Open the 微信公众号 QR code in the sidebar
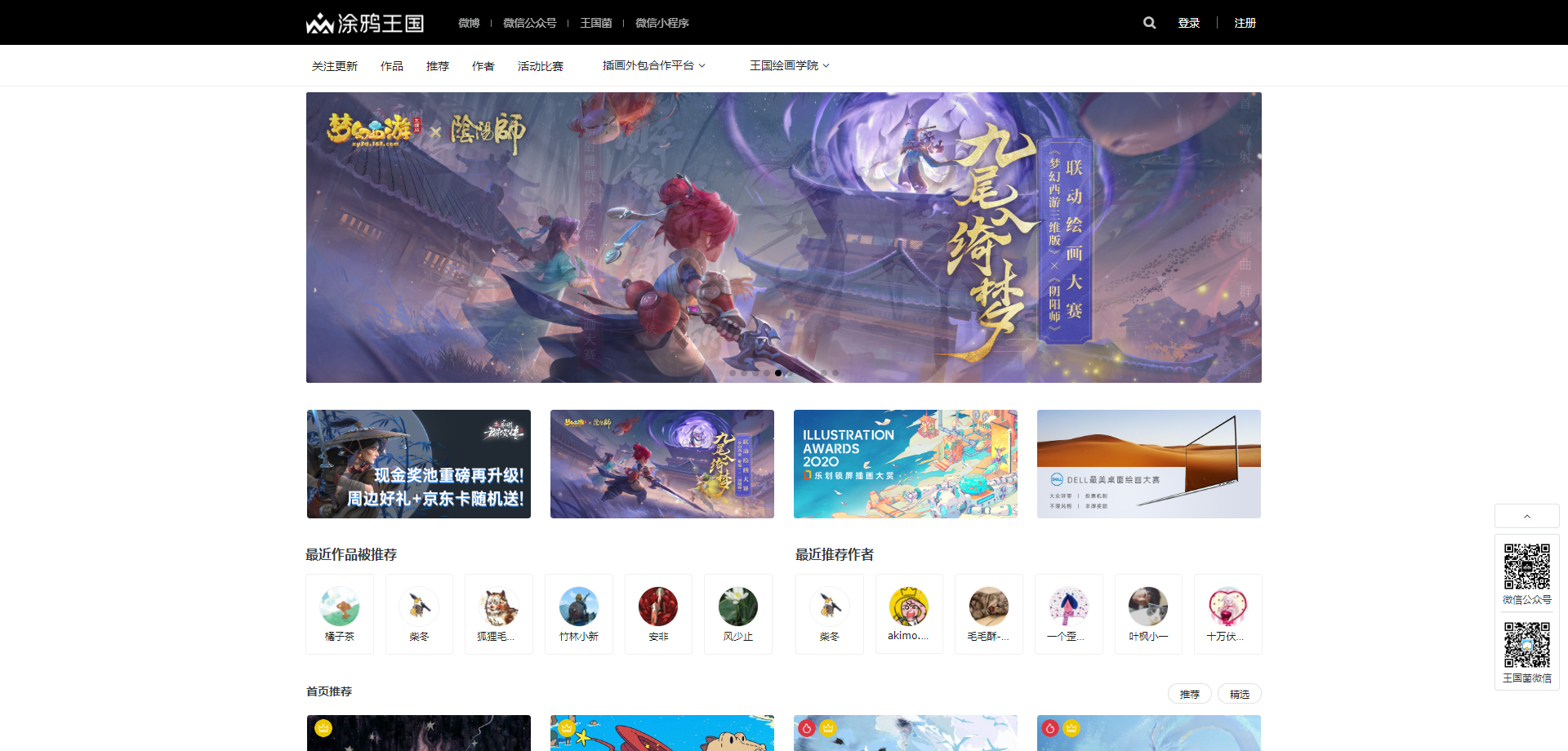Viewport: 1568px width, 751px height. click(x=1527, y=567)
